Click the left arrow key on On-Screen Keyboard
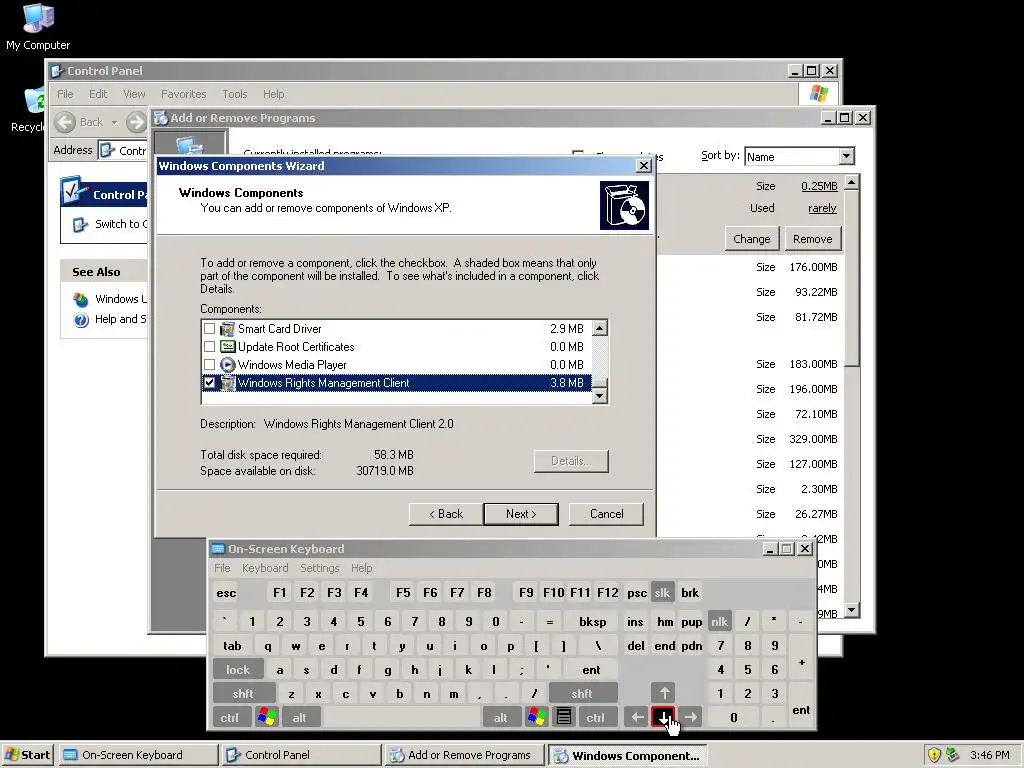1024x768 pixels. pyautogui.click(x=636, y=717)
